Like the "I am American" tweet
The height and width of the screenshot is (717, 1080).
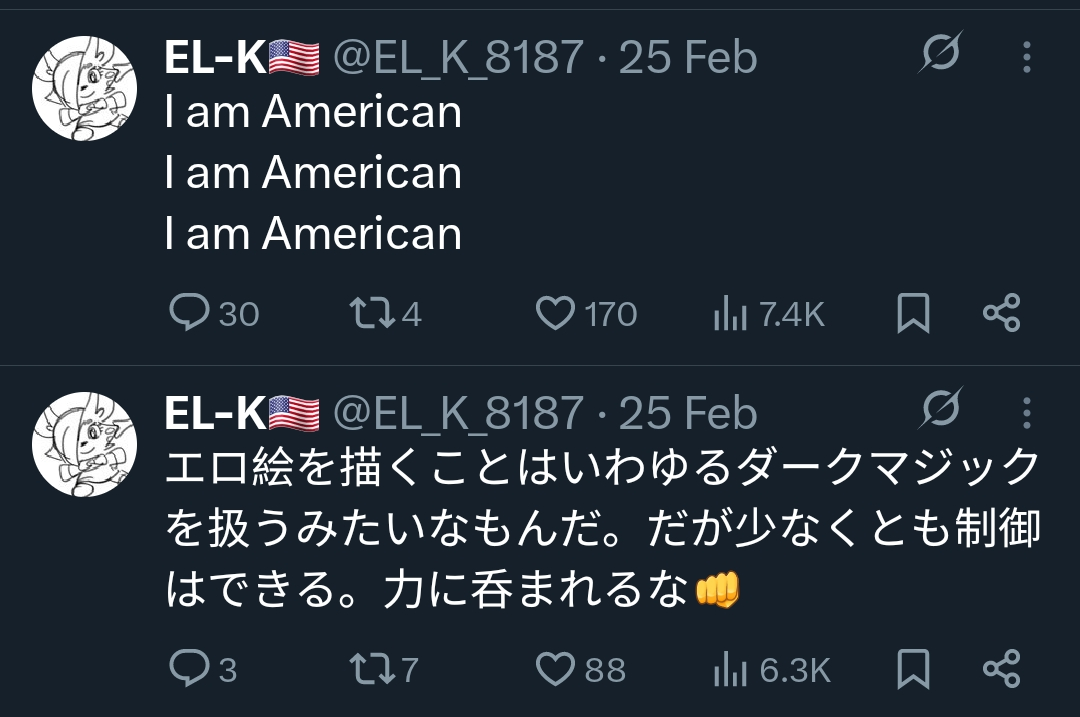[555, 314]
